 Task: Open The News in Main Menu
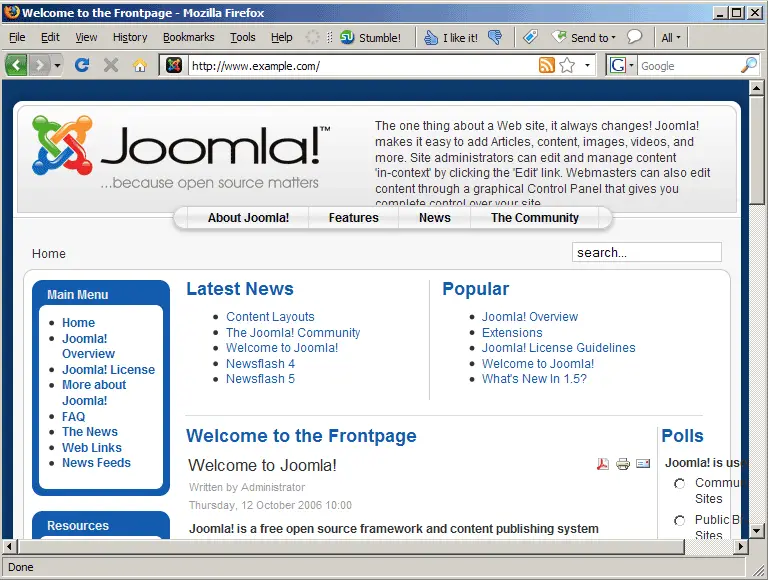point(90,432)
